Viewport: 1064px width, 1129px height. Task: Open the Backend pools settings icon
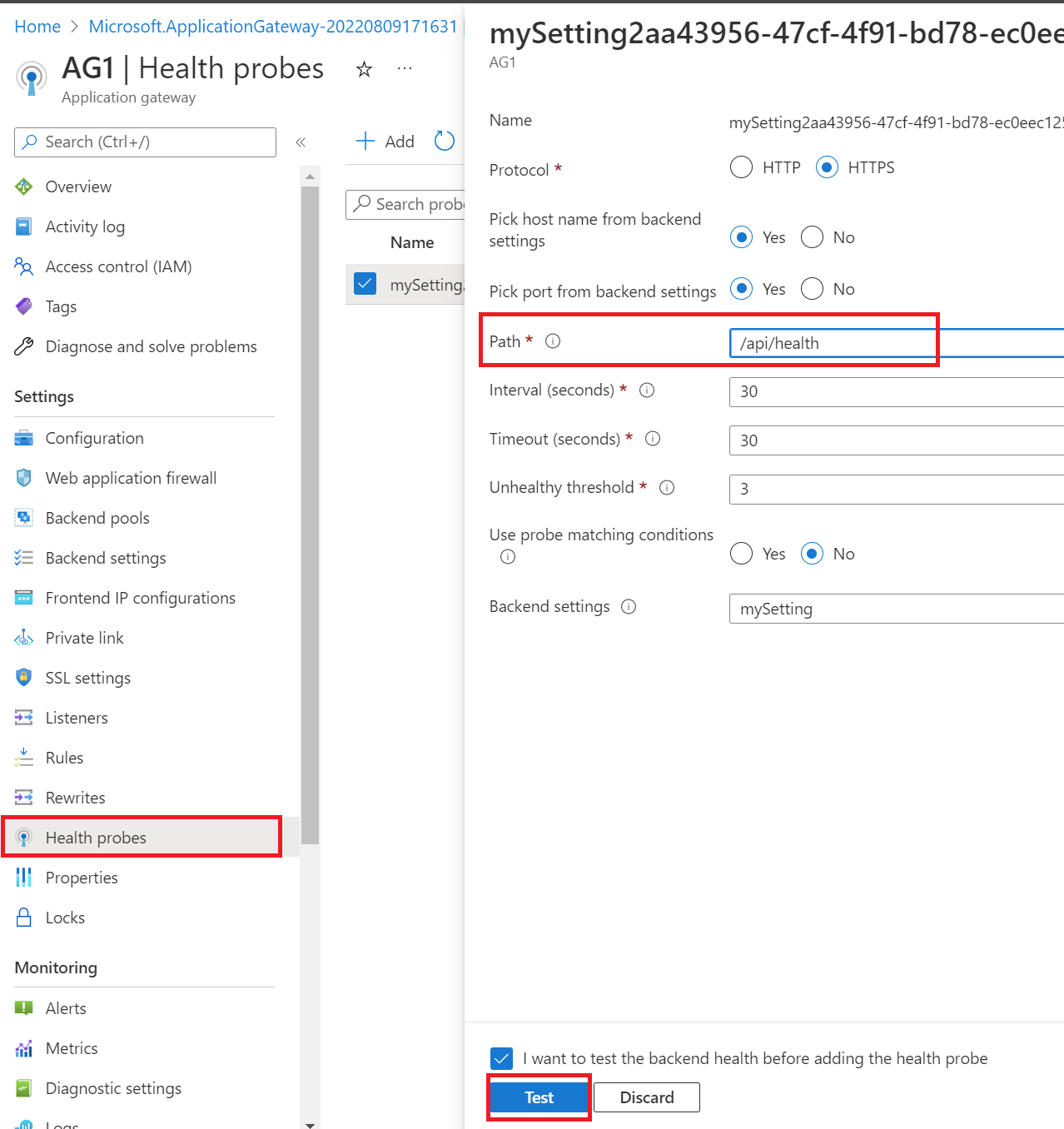[x=23, y=518]
